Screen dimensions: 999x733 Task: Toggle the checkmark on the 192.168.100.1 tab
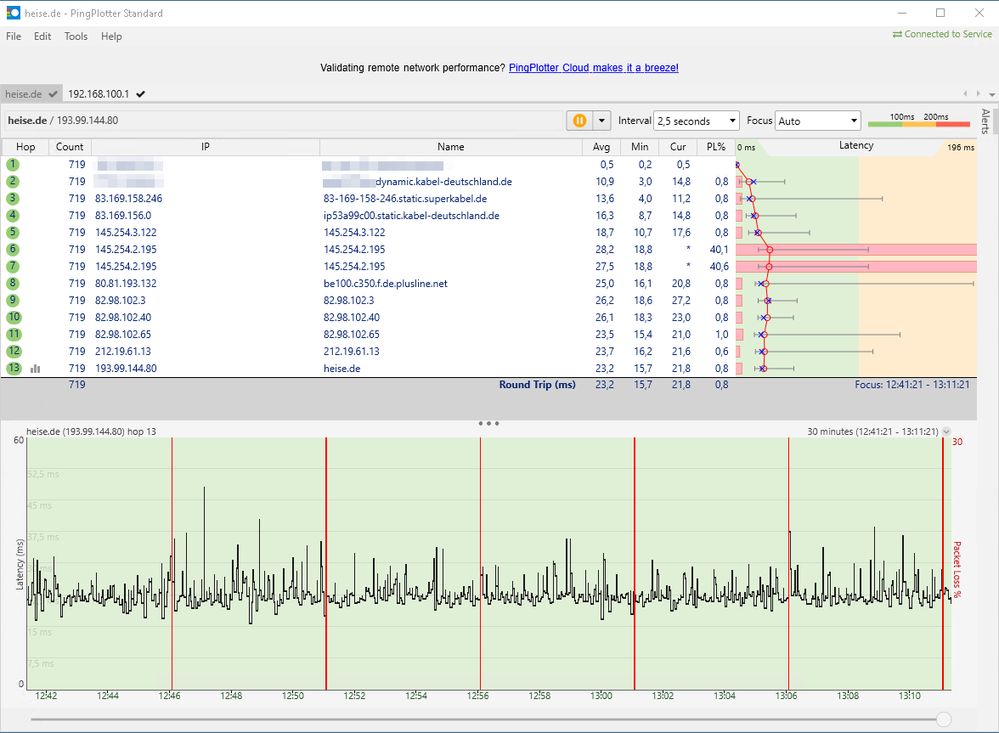tap(140, 92)
